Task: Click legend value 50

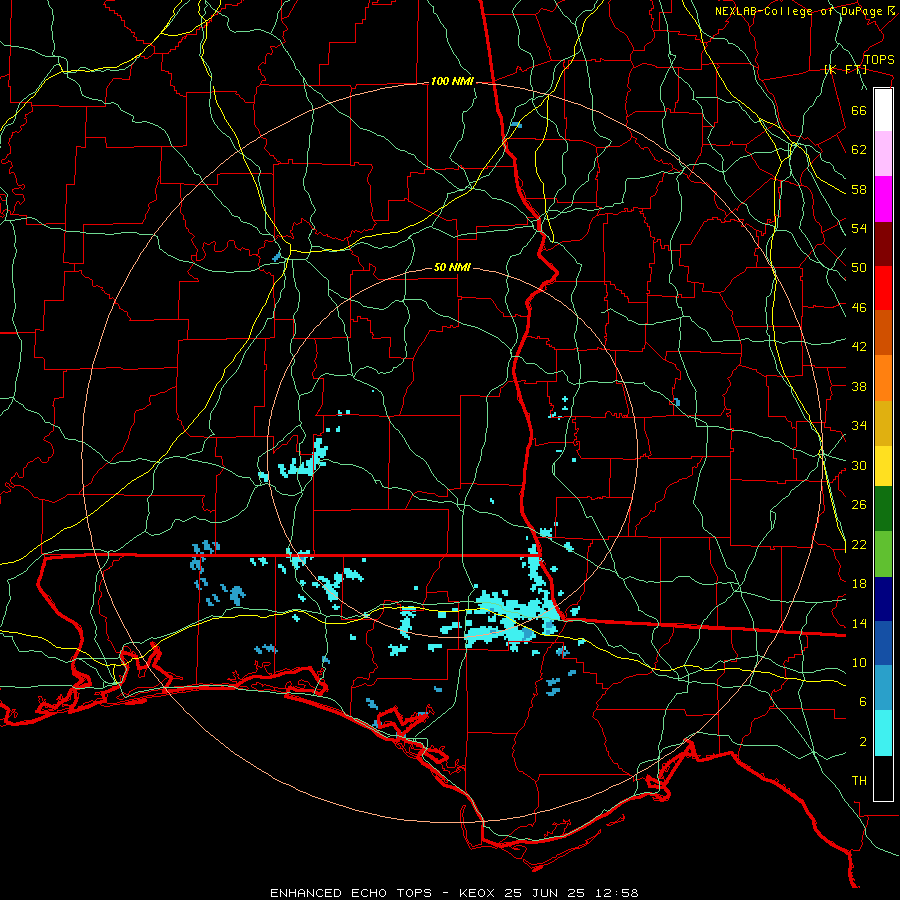Action: point(859,268)
